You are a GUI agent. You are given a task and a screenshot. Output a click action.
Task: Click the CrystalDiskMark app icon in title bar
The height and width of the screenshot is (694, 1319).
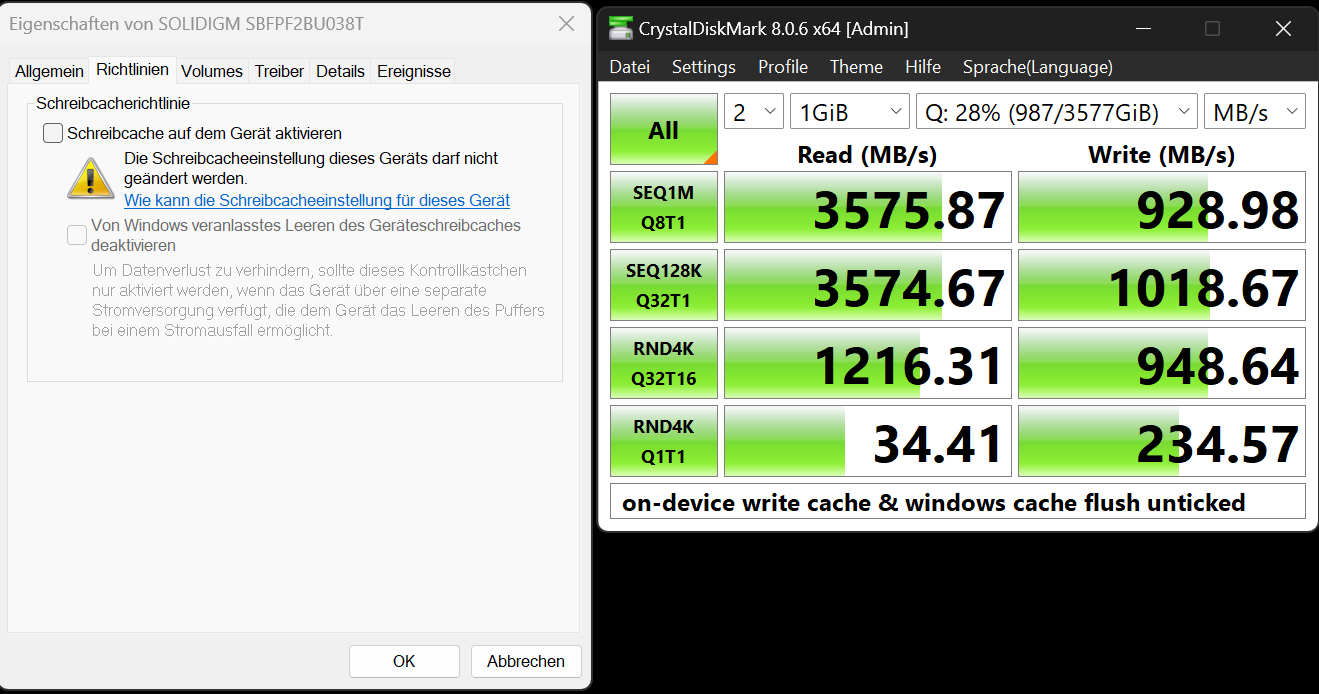pos(621,29)
